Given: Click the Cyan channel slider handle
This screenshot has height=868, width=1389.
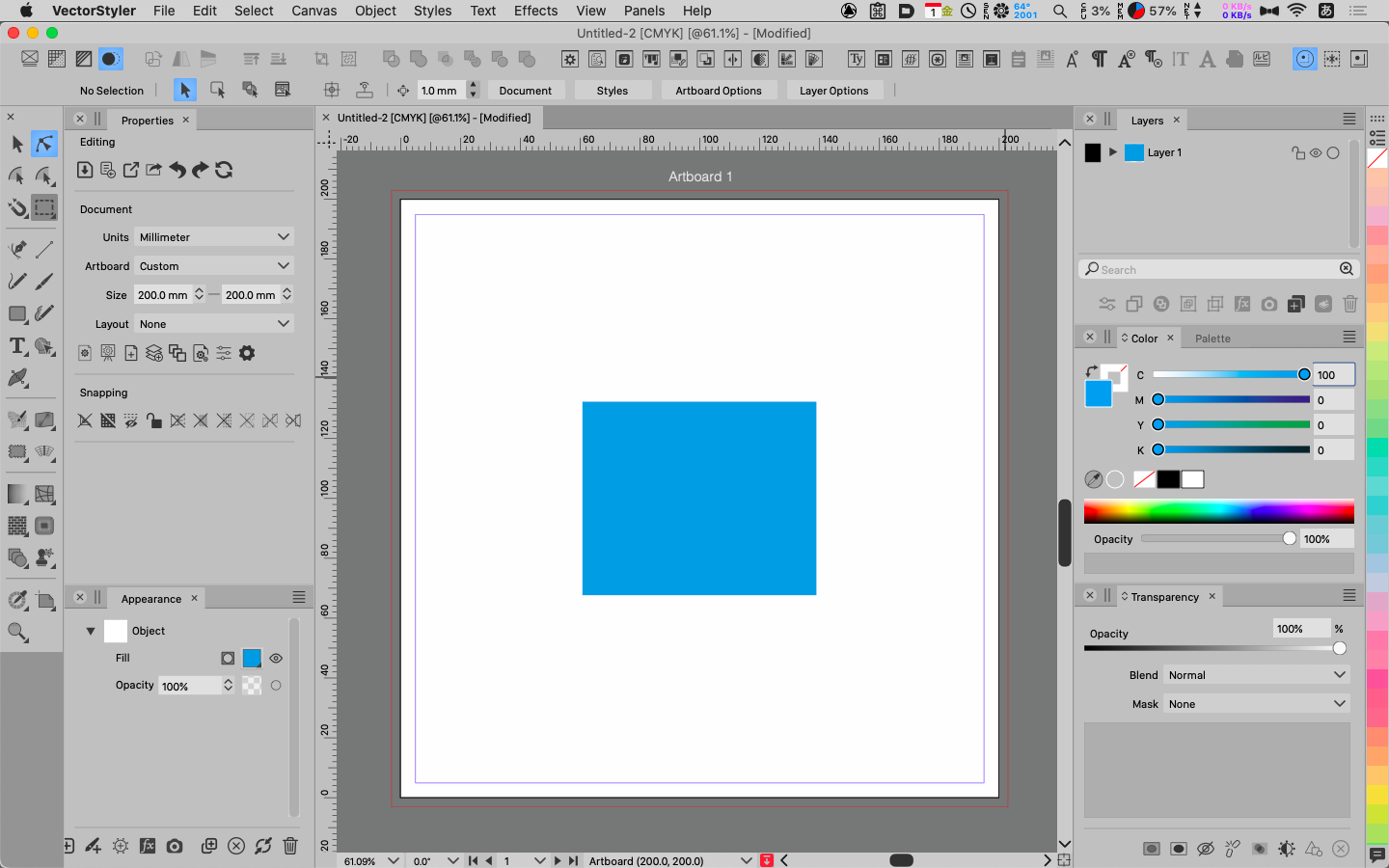Looking at the screenshot, I should pos(1304,375).
